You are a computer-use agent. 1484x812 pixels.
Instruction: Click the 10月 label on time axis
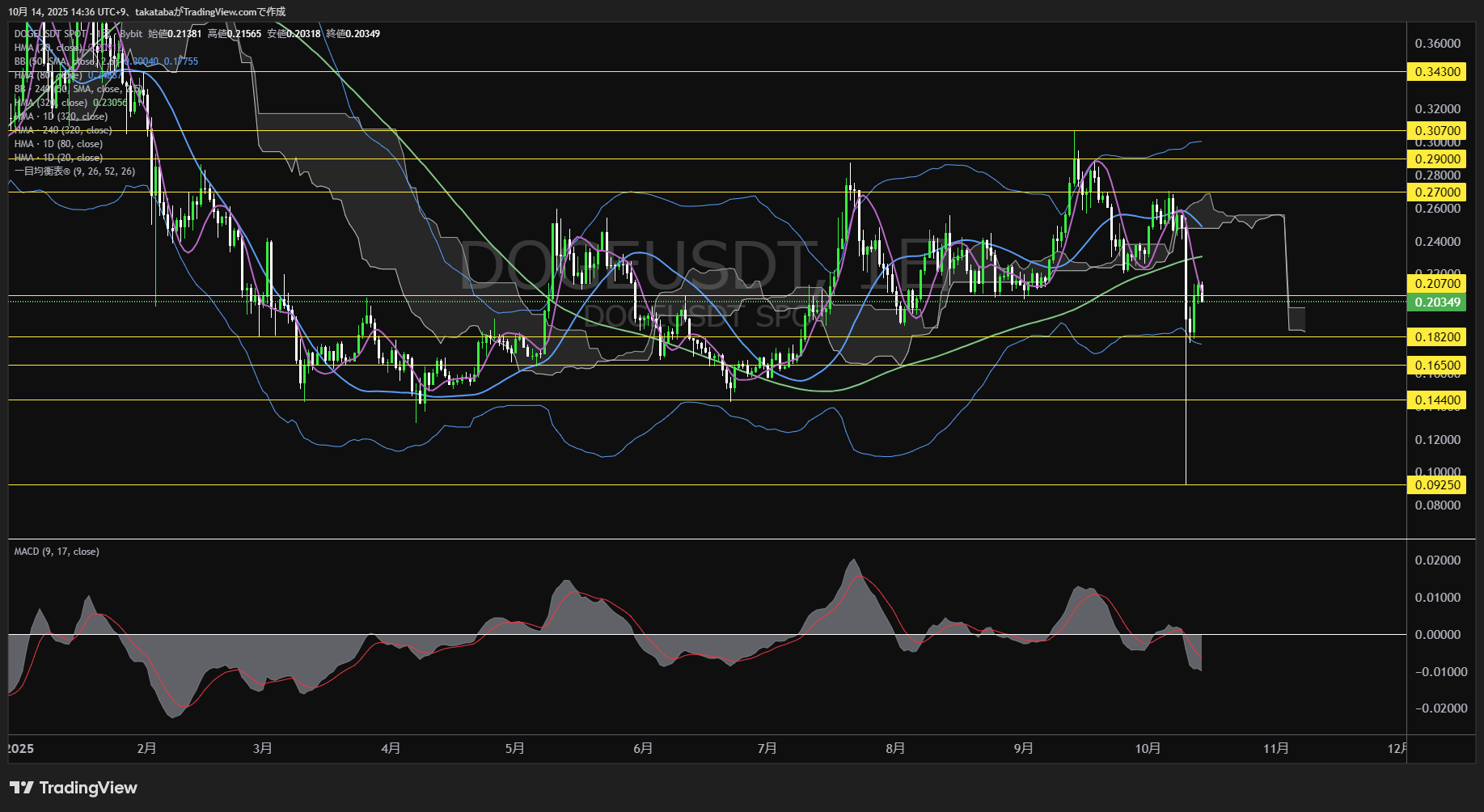click(x=1148, y=748)
